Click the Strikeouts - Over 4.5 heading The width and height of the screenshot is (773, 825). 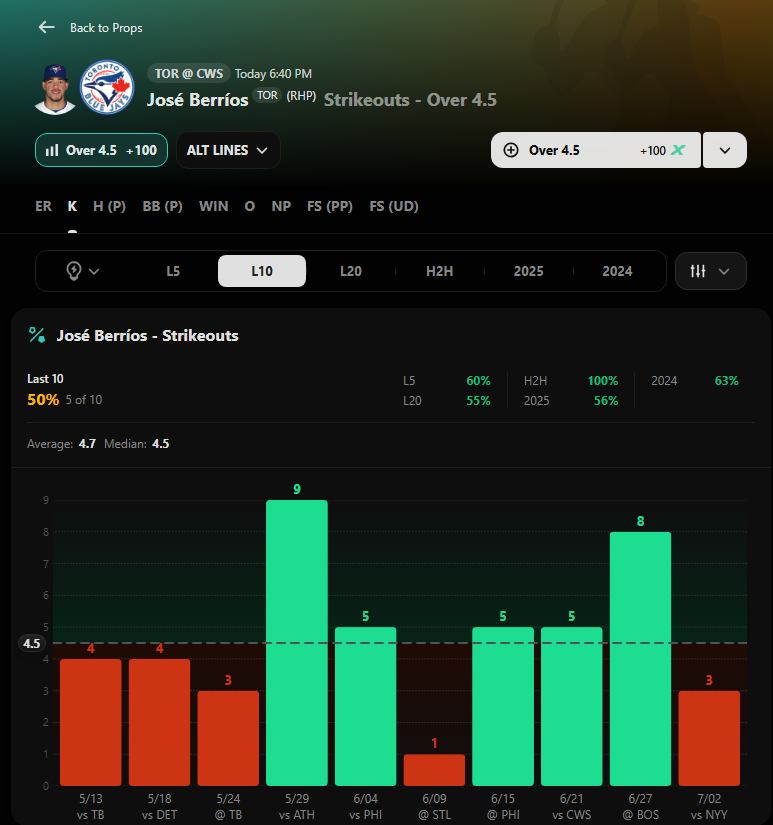click(x=410, y=100)
